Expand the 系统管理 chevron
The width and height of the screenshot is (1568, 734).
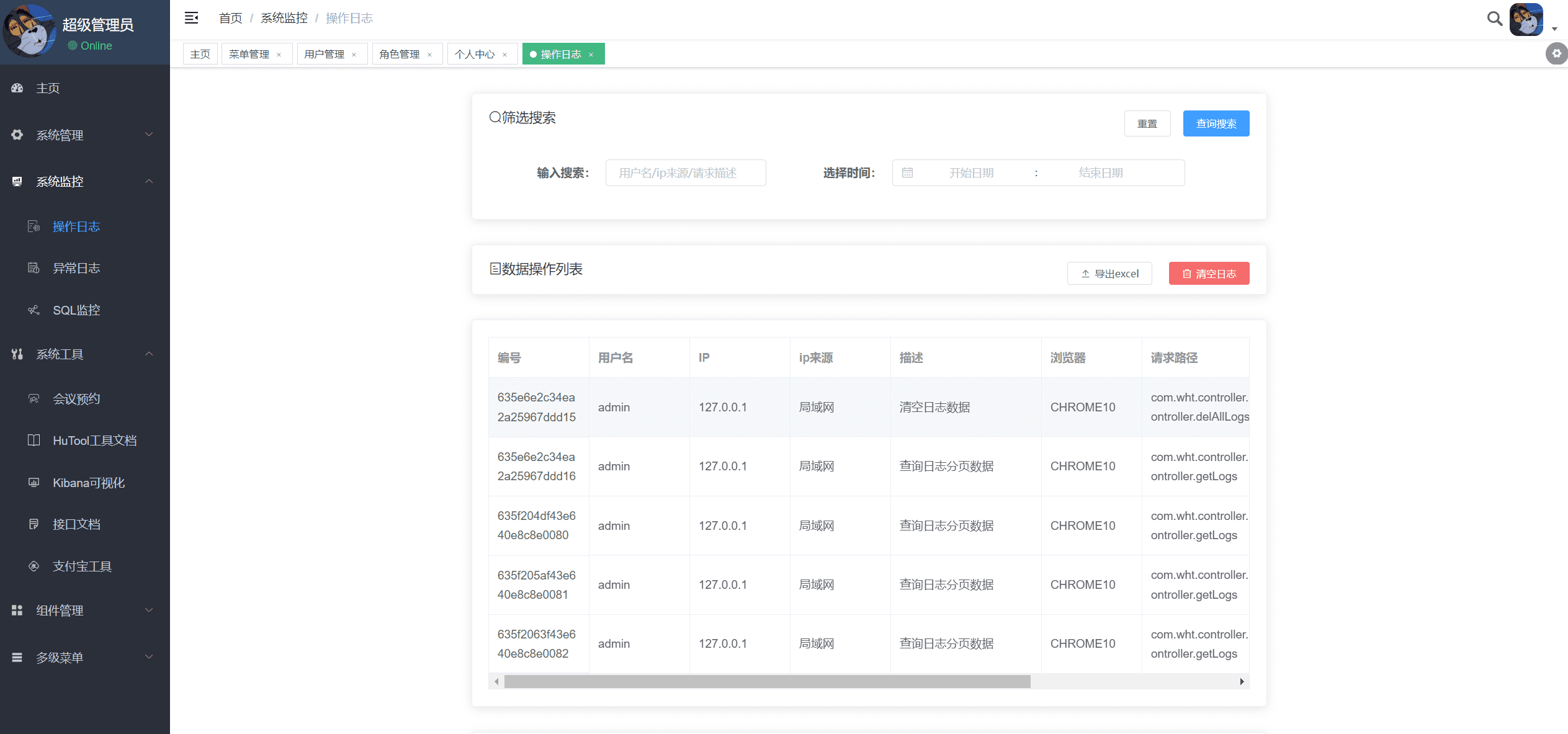pos(149,134)
